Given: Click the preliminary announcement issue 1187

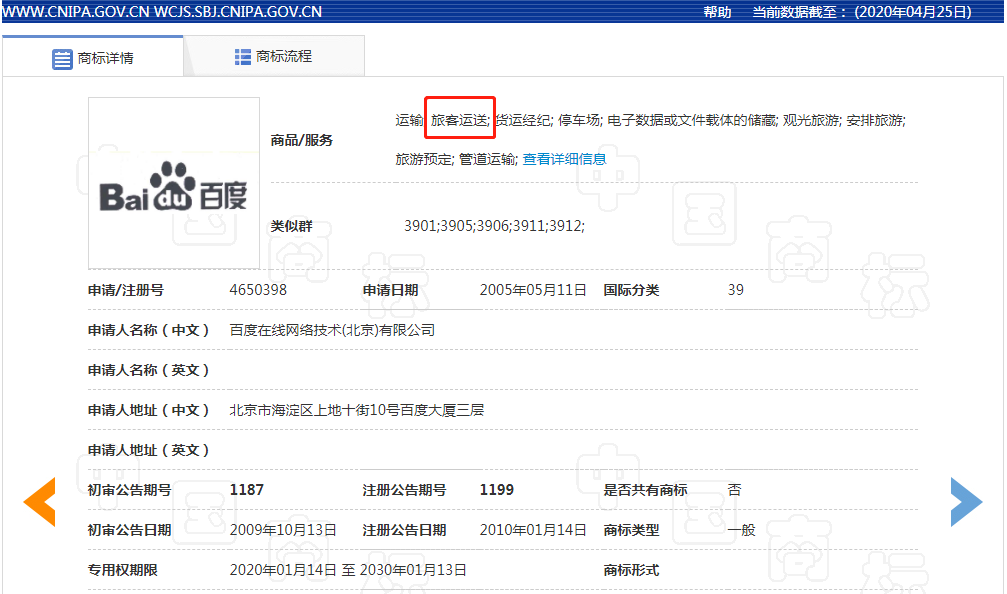Looking at the screenshot, I should point(247,490).
